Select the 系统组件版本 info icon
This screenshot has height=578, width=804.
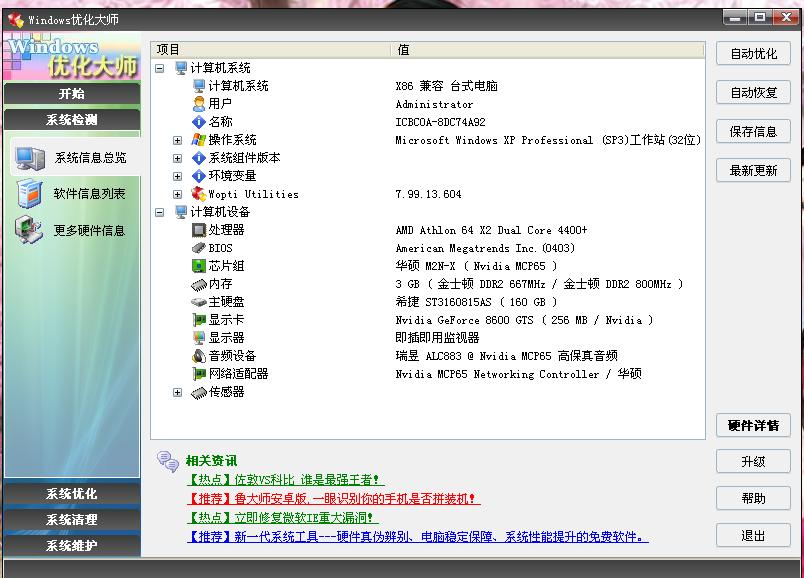click(199, 158)
